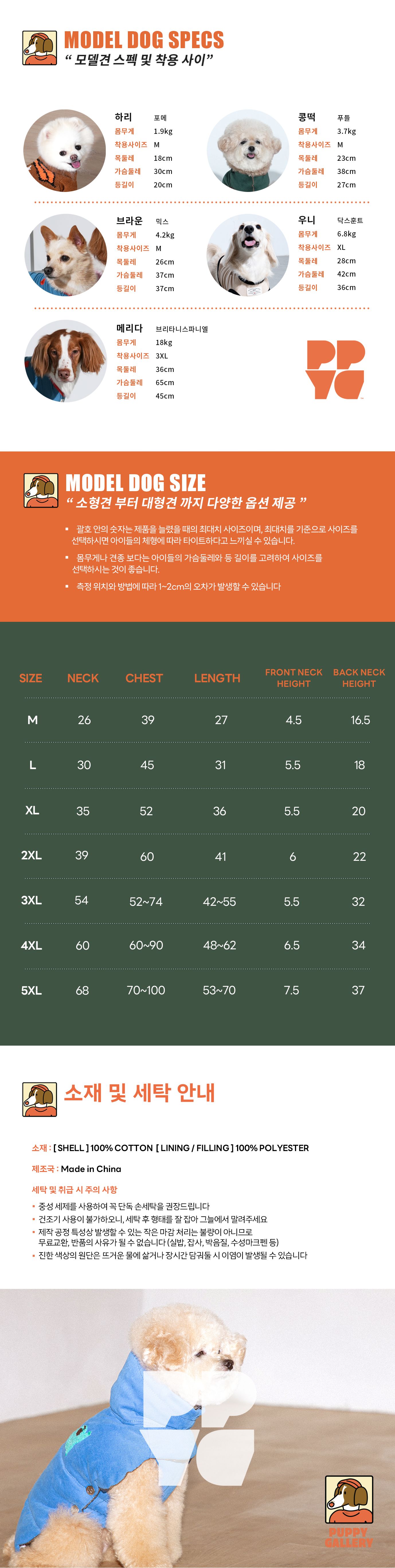395x1568 pixels.
Task: Click 메리다 the Brittany Spaniel's photo
Action: 66,361
